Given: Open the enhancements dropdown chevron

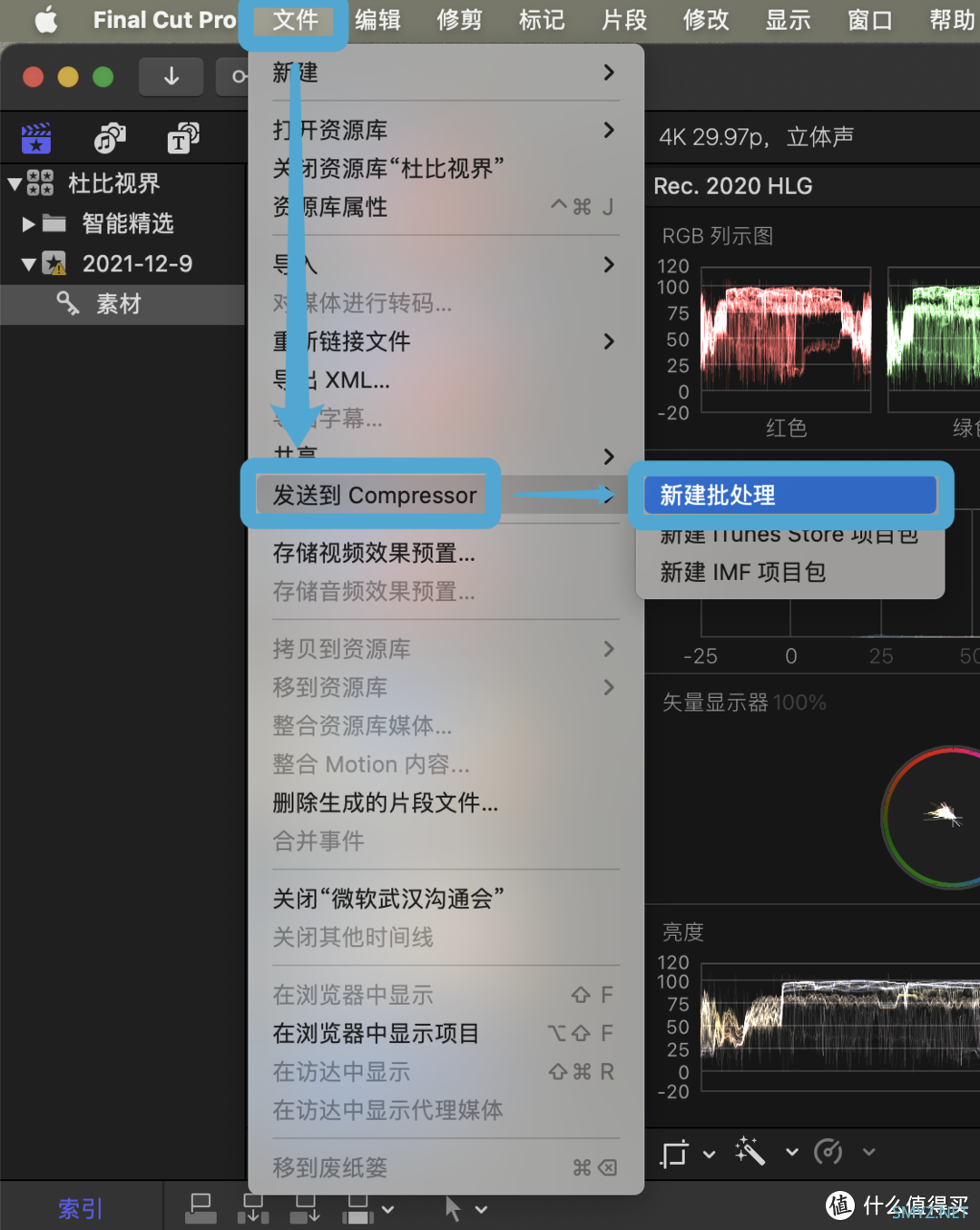Looking at the screenshot, I should tap(792, 1152).
